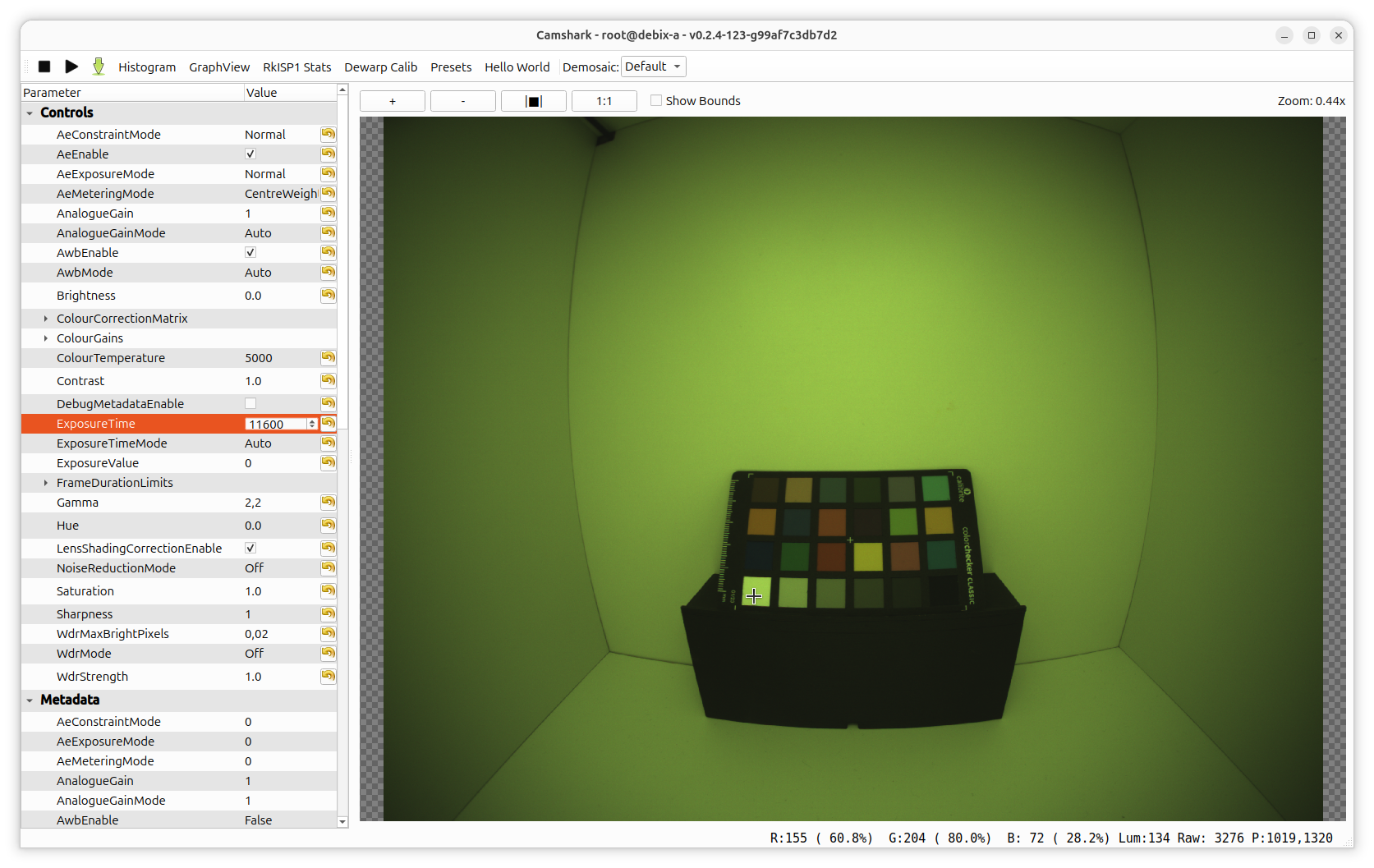
Task: Collapse the Controls section
Action: coord(30,113)
